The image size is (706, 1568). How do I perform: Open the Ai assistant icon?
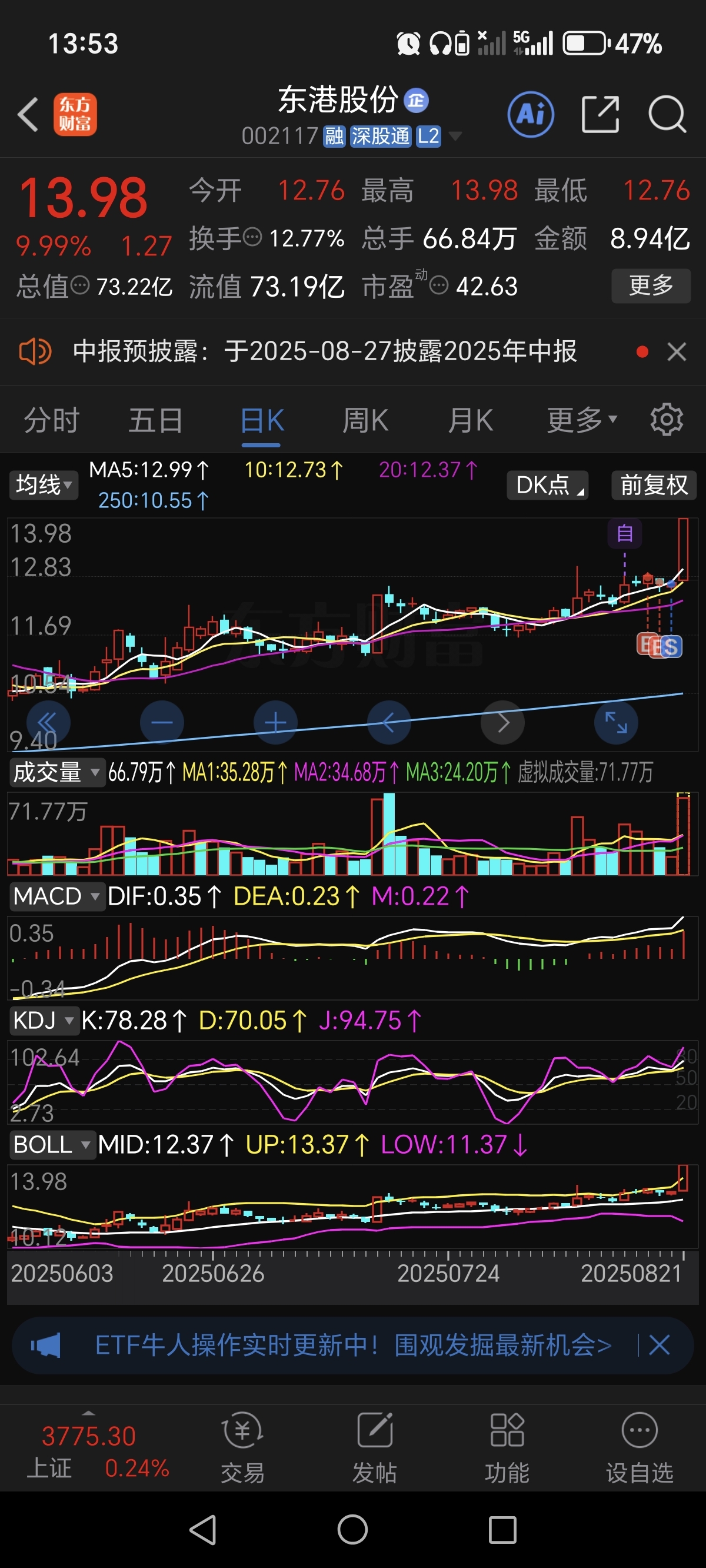531,114
